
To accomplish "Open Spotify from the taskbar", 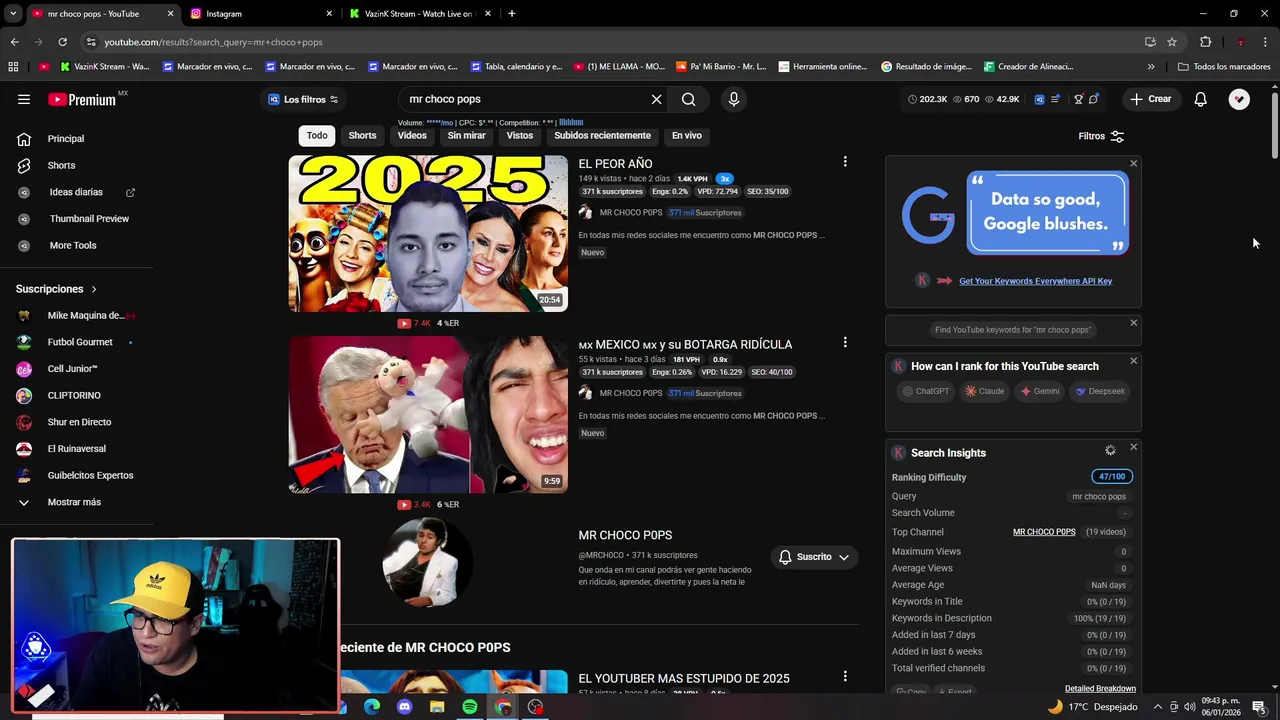I will tap(470, 707).
